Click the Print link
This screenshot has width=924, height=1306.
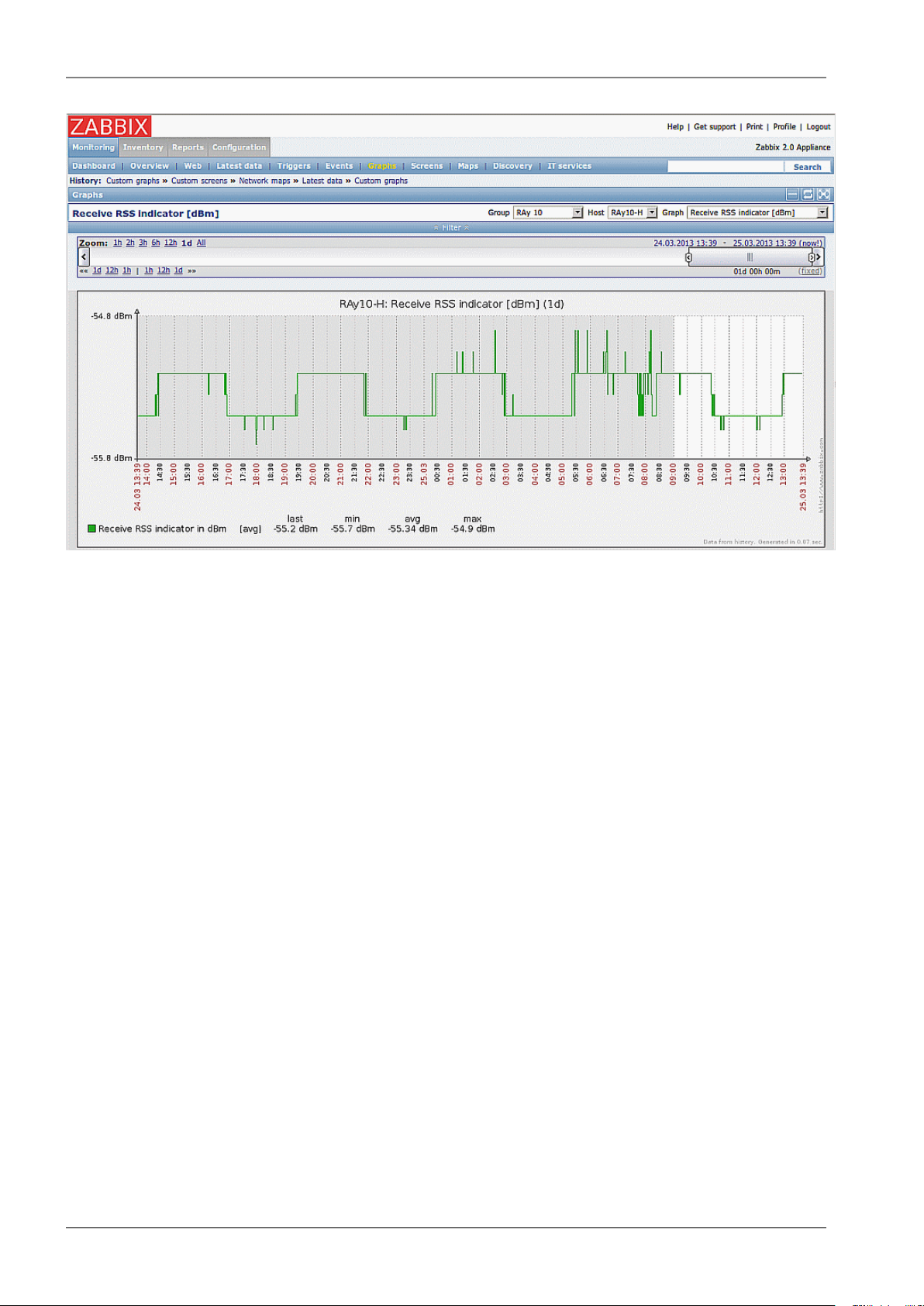[x=754, y=126]
